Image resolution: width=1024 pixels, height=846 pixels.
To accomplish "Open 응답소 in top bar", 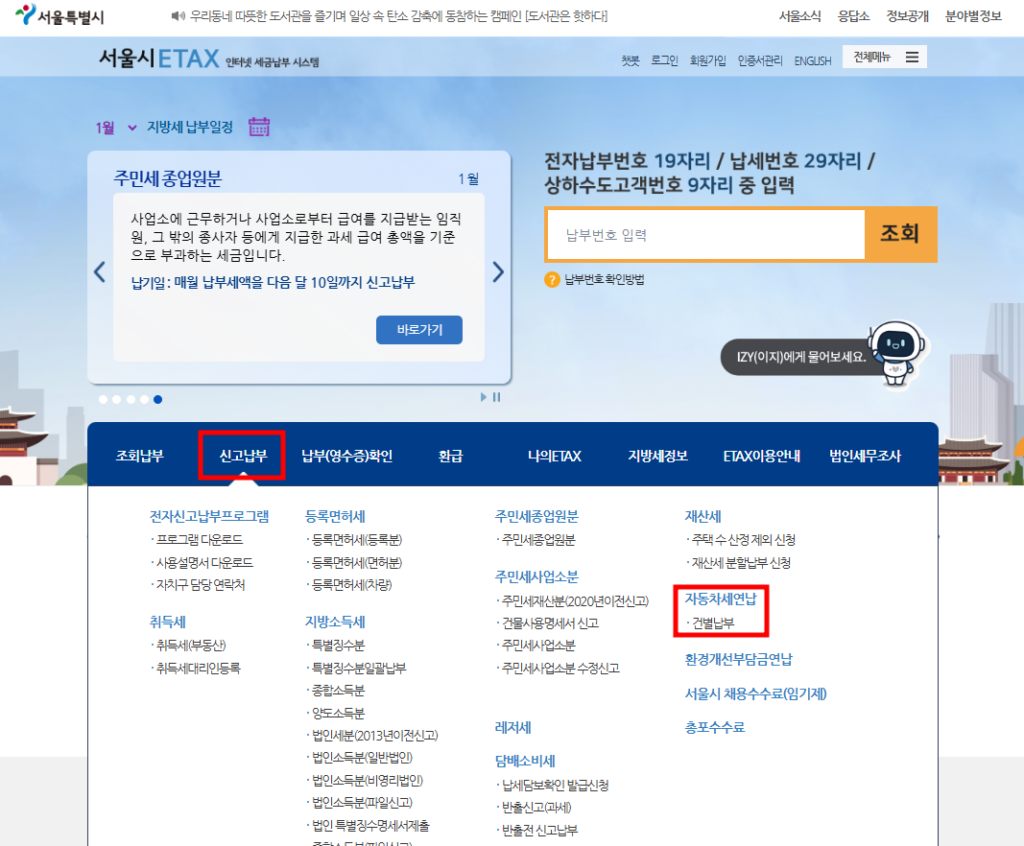I will coord(854,16).
